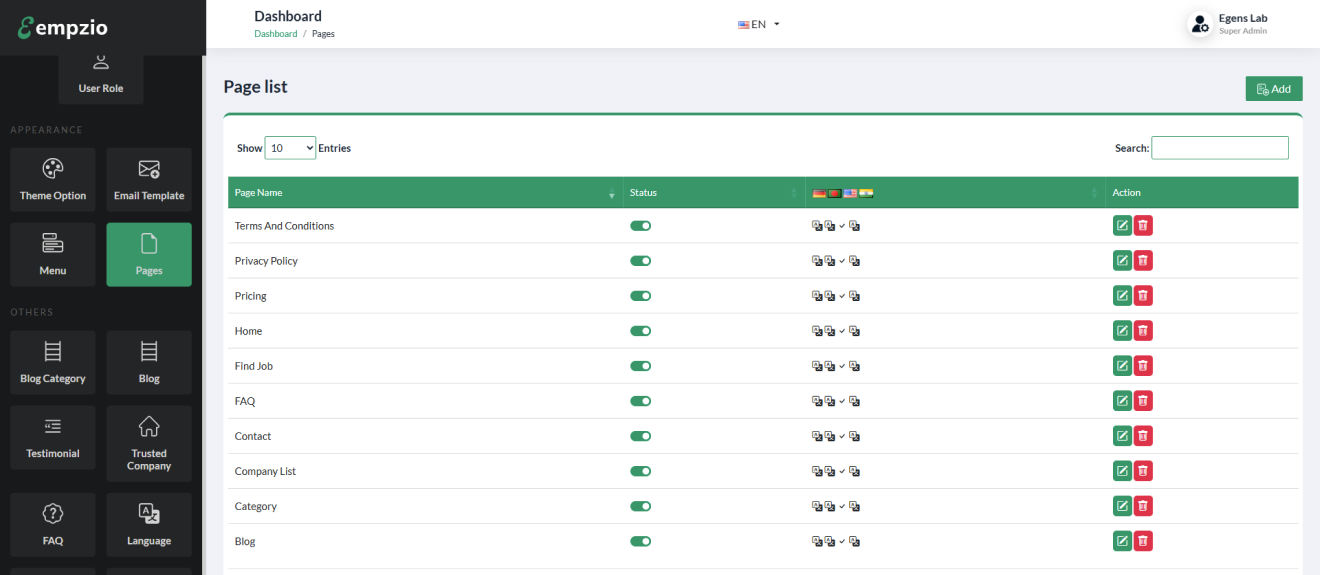The height and width of the screenshot is (575, 1320).
Task: Click the Action column header
Action: (1202, 192)
